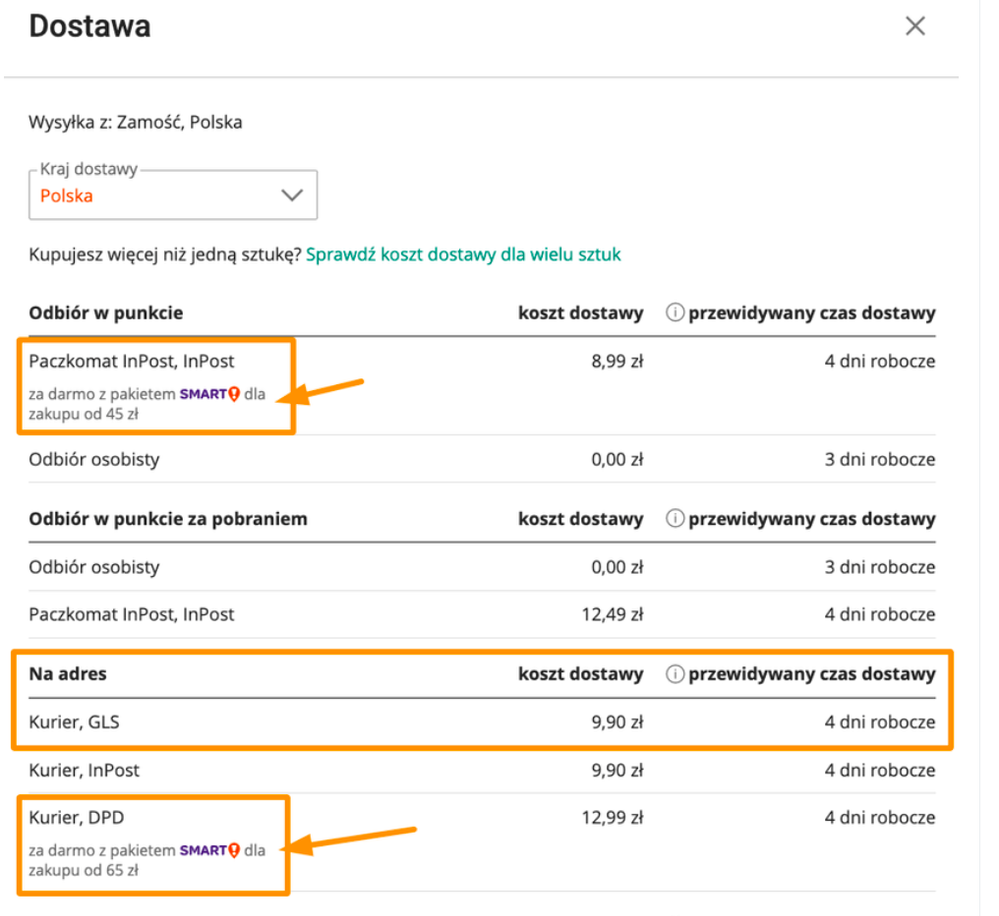Click info icon in Odbiór w punkcie header
Screen dimensions: 999x916
(675, 313)
